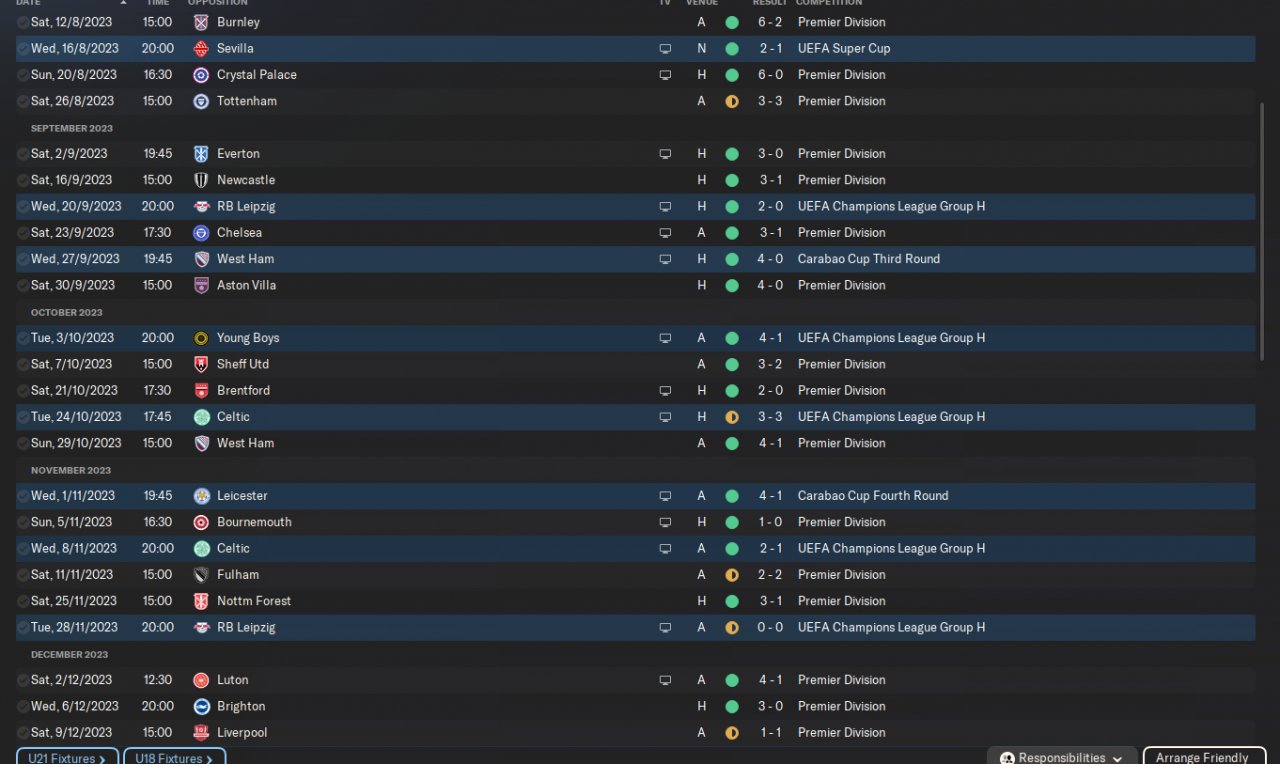Click the Liverpool club badge
The width and height of the screenshot is (1280, 764).
(x=201, y=733)
